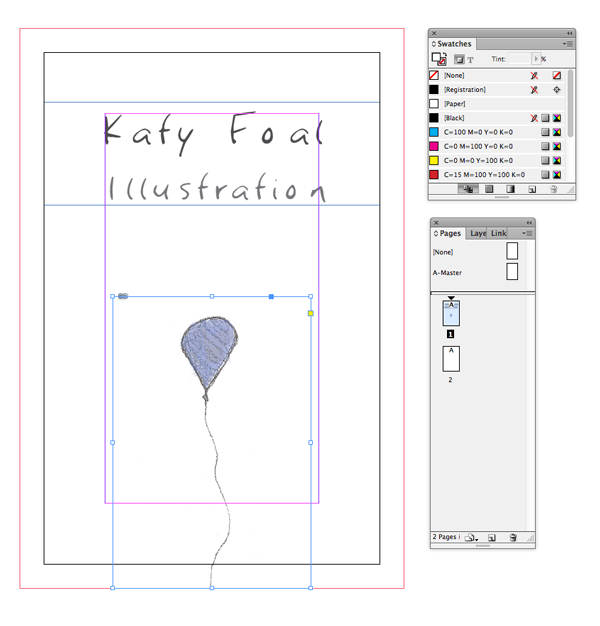Click the balloon illustration on the page

209,358
